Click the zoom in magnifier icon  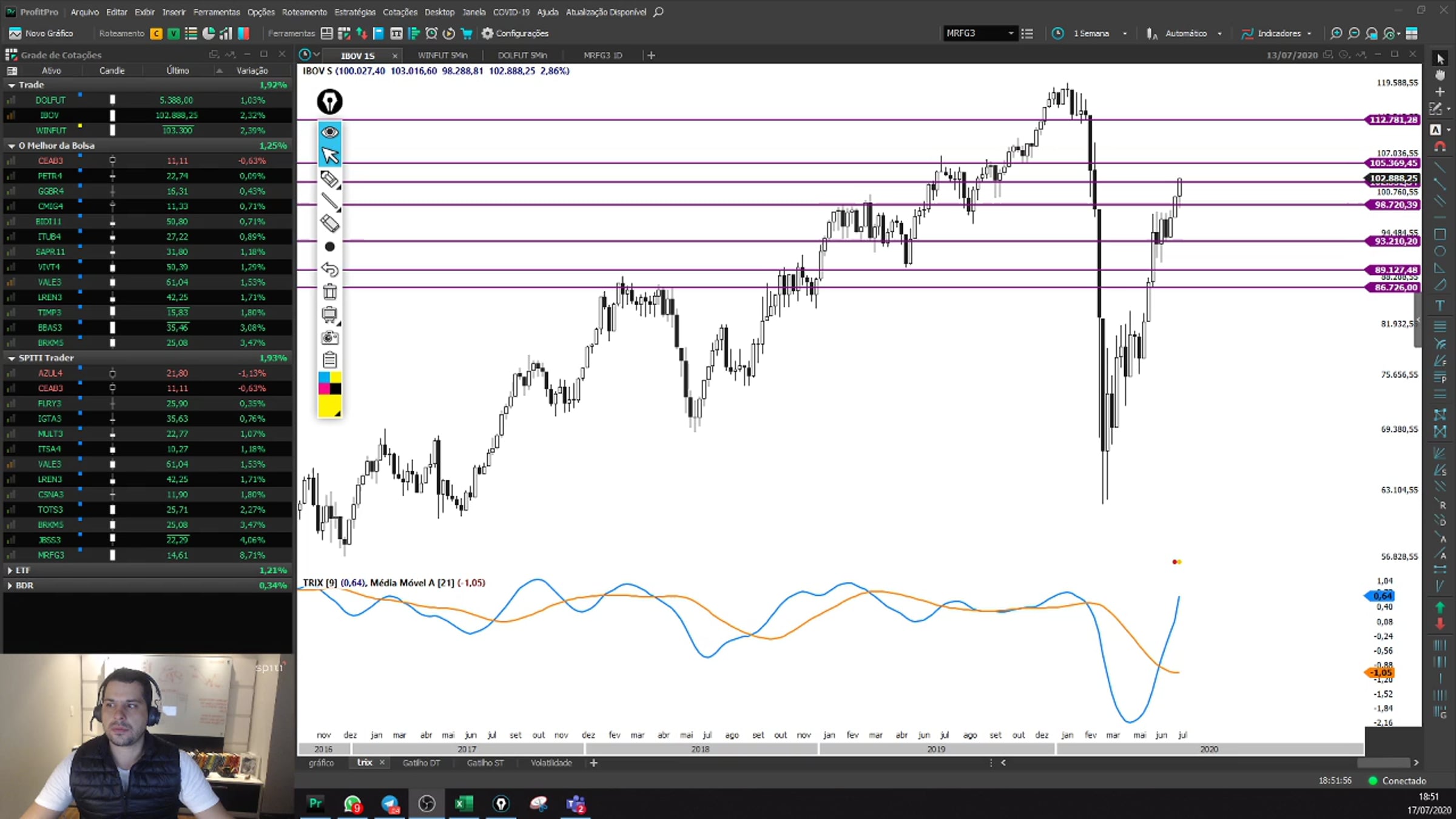[1335, 33]
